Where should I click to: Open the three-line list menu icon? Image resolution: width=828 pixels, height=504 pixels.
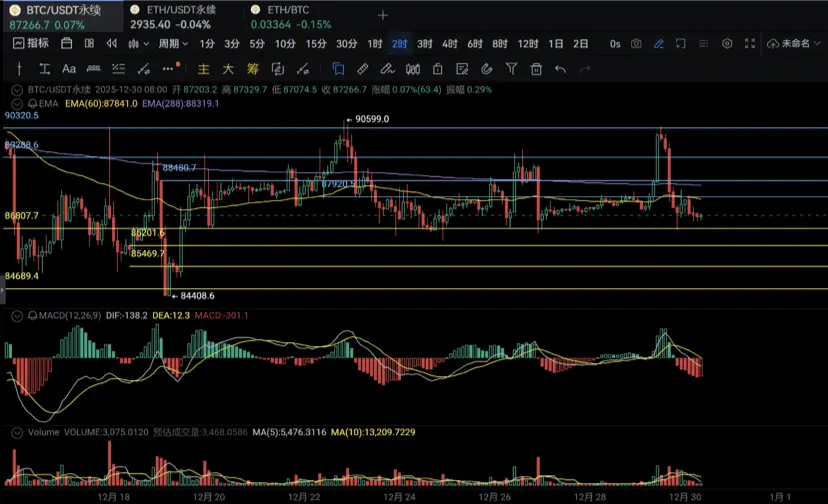(703, 43)
